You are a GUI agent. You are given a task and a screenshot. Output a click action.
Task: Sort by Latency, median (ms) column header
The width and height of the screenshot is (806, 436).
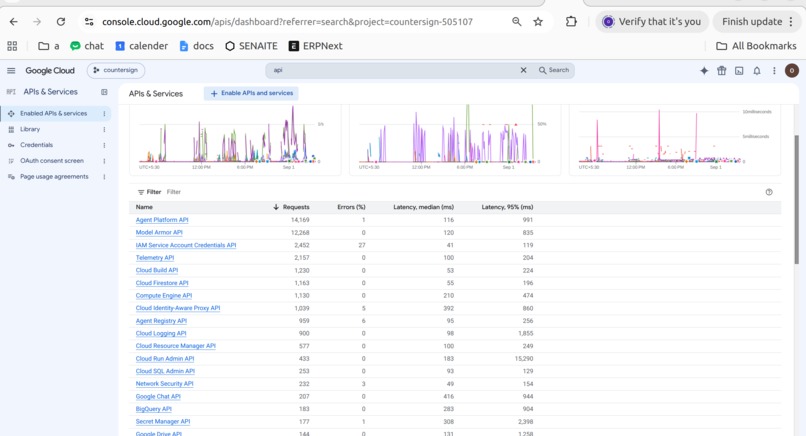pyautogui.click(x=424, y=207)
